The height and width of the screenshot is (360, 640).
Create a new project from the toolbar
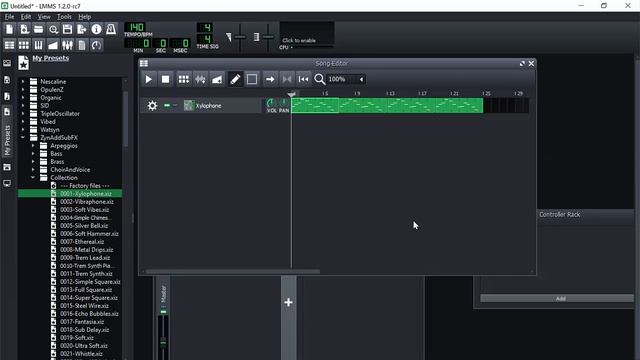tap(9, 29)
